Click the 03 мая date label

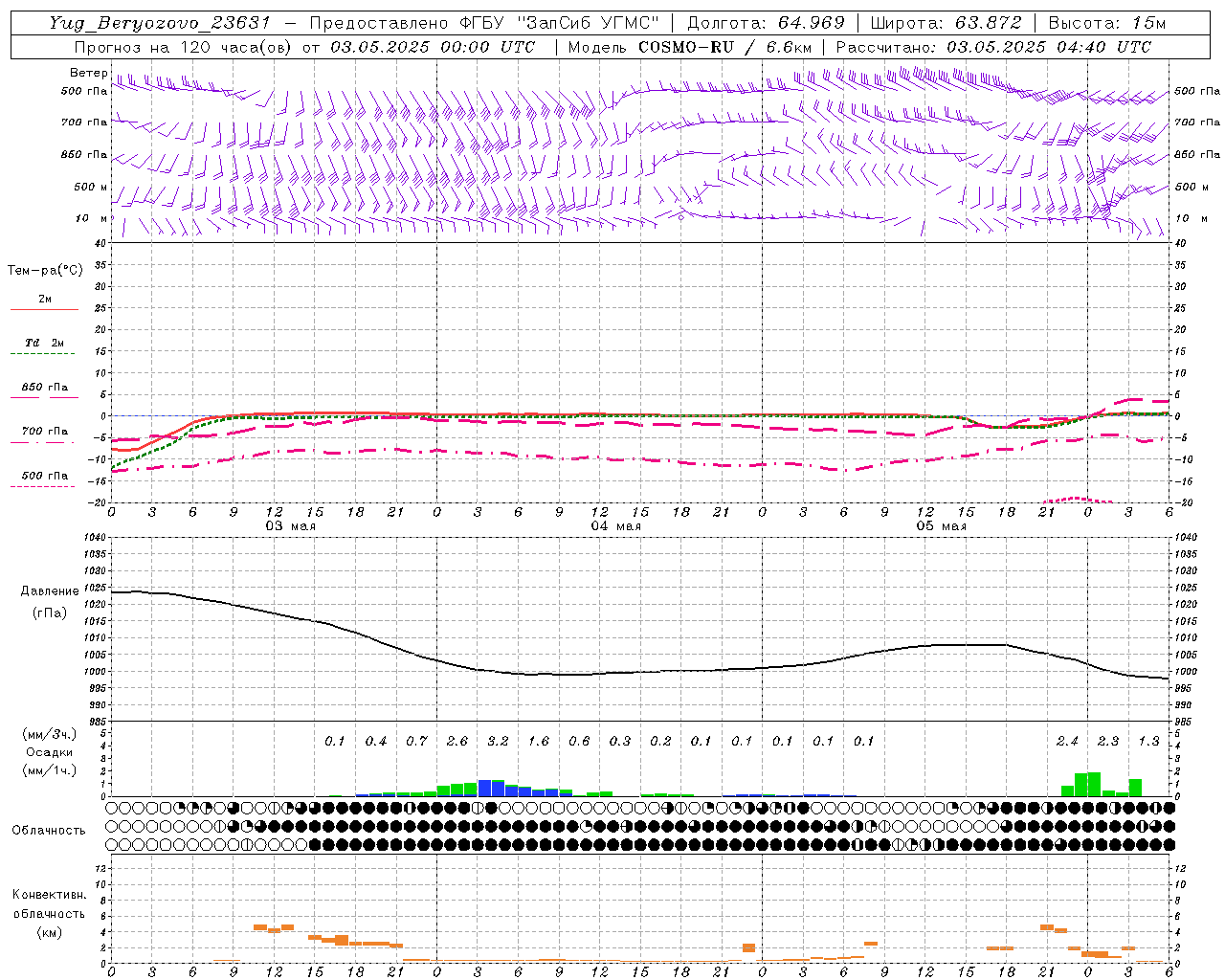[x=290, y=526]
